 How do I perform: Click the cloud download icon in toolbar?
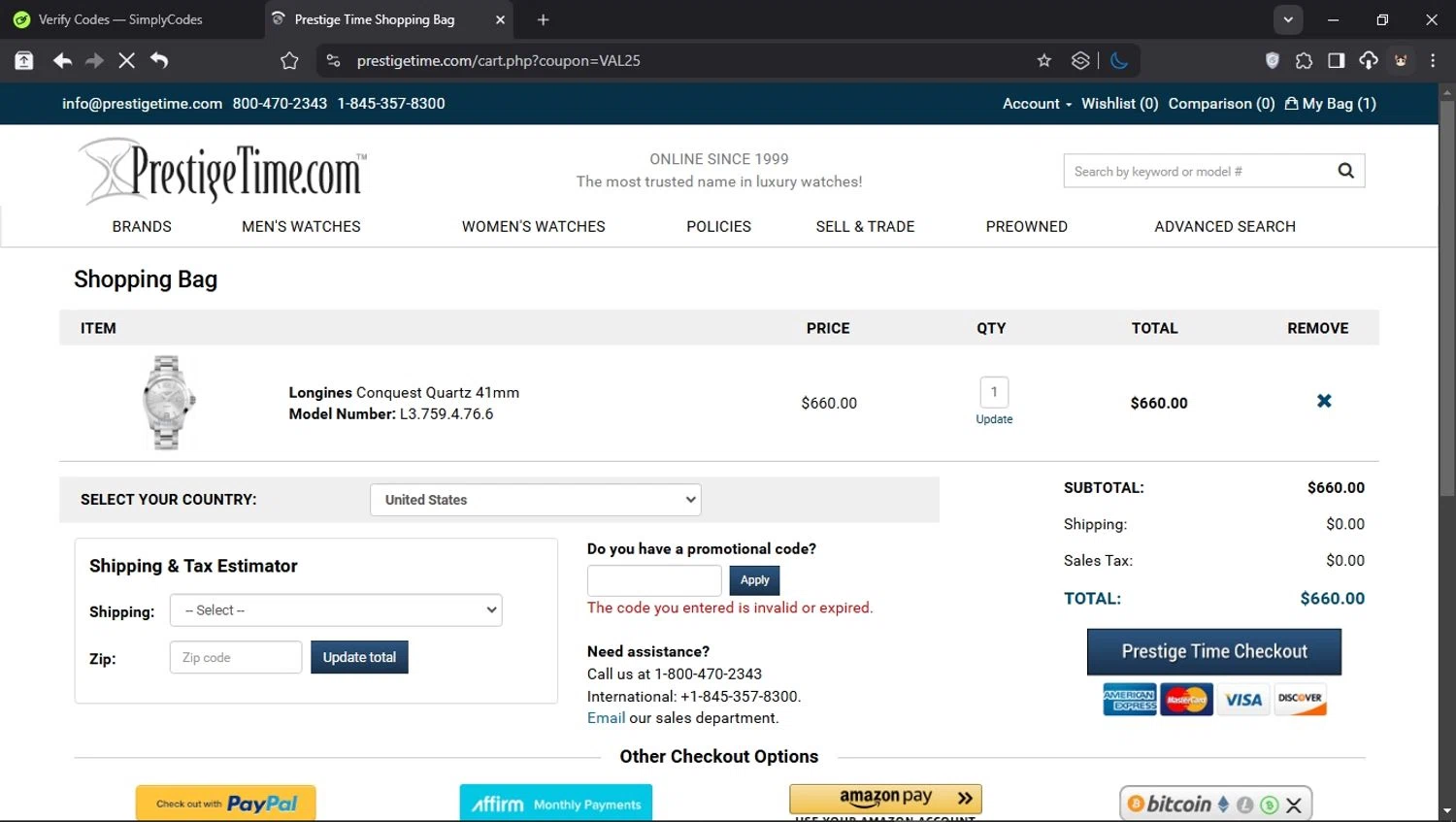[x=1369, y=60]
